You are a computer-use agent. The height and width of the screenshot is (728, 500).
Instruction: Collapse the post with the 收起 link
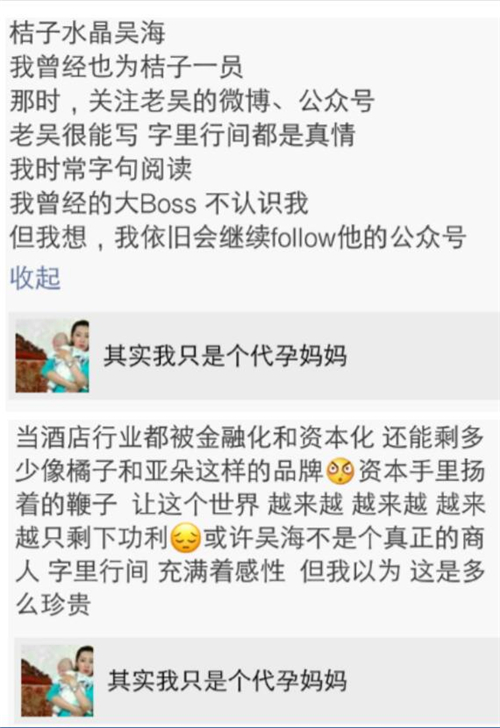35,278
